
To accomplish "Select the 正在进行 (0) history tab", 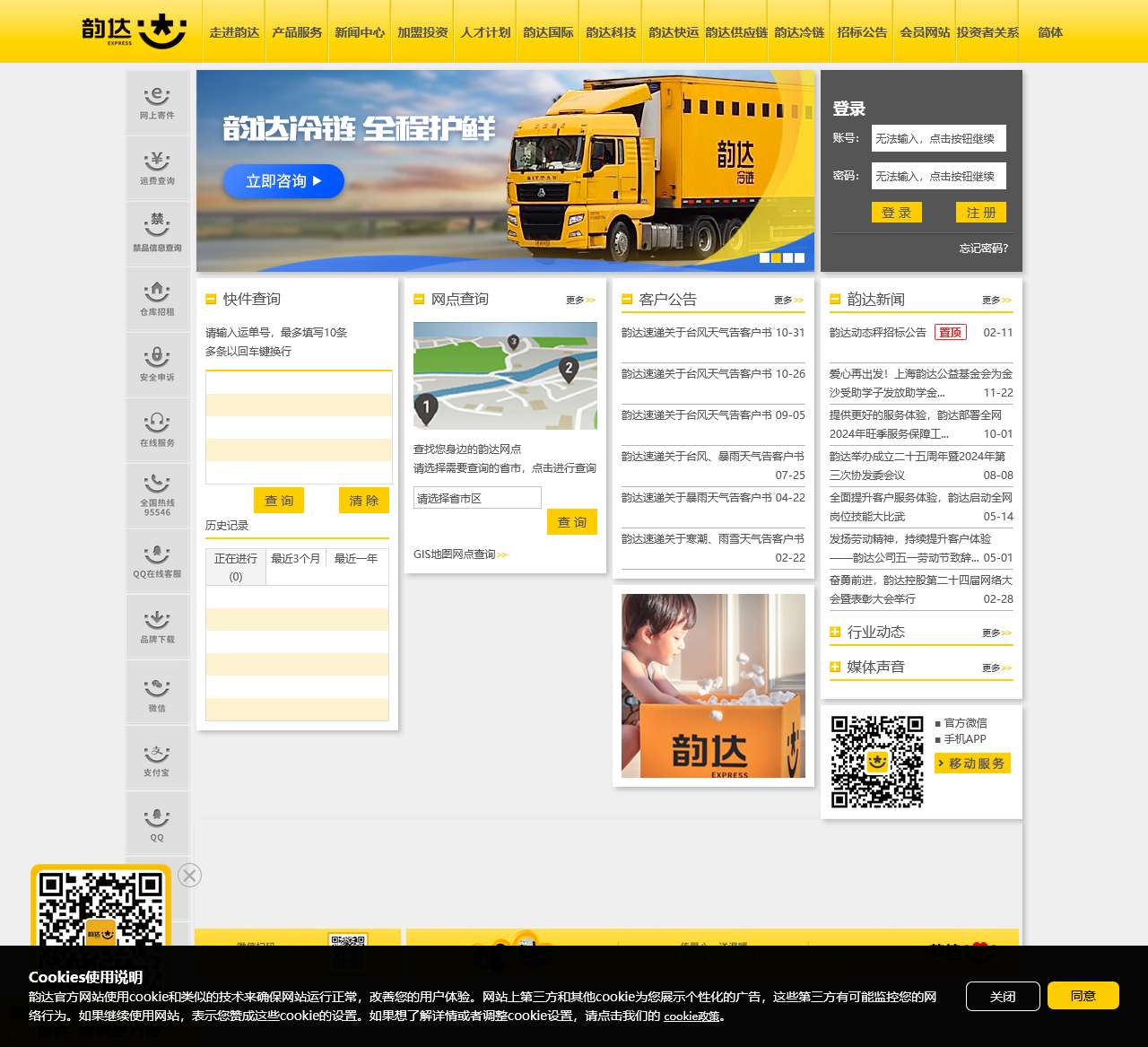I will (236, 567).
